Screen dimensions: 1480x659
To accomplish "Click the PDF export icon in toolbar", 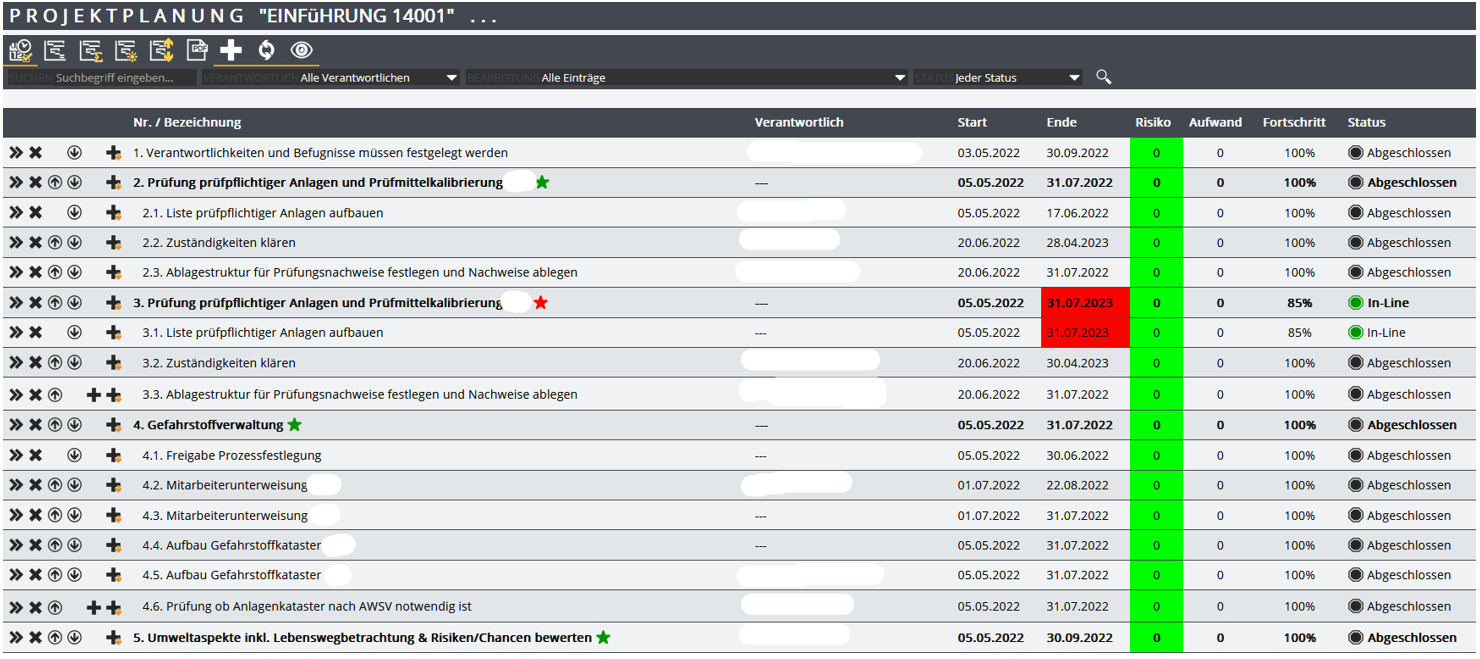I will coord(197,50).
